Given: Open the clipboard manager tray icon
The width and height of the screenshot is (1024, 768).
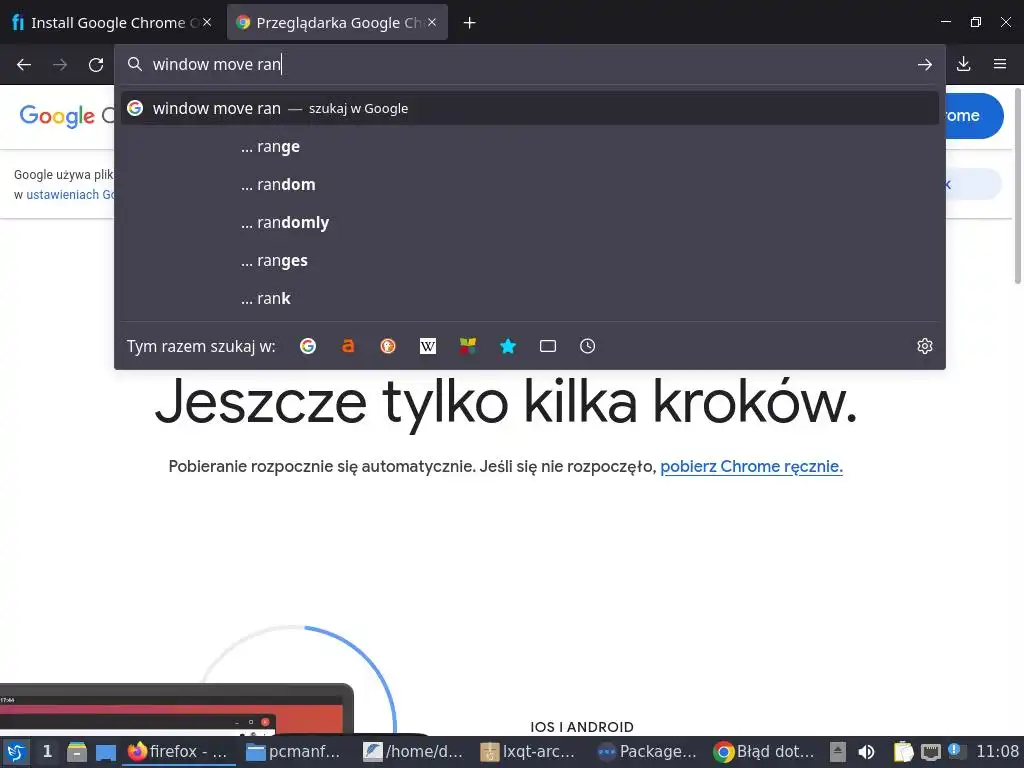Looking at the screenshot, I should click(x=903, y=752).
